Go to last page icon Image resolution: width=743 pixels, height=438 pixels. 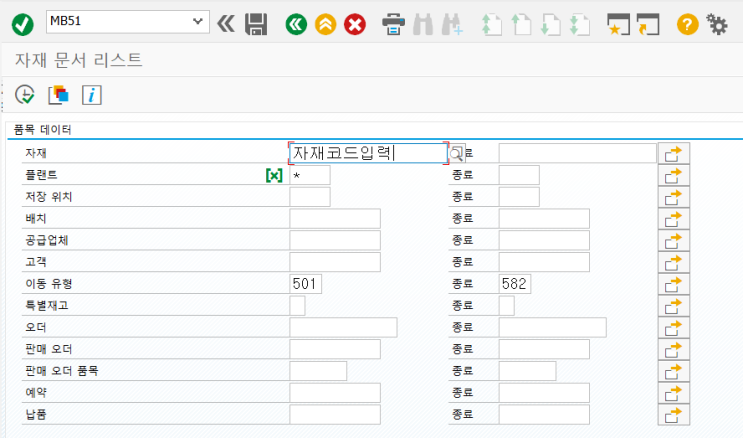[580, 24]
